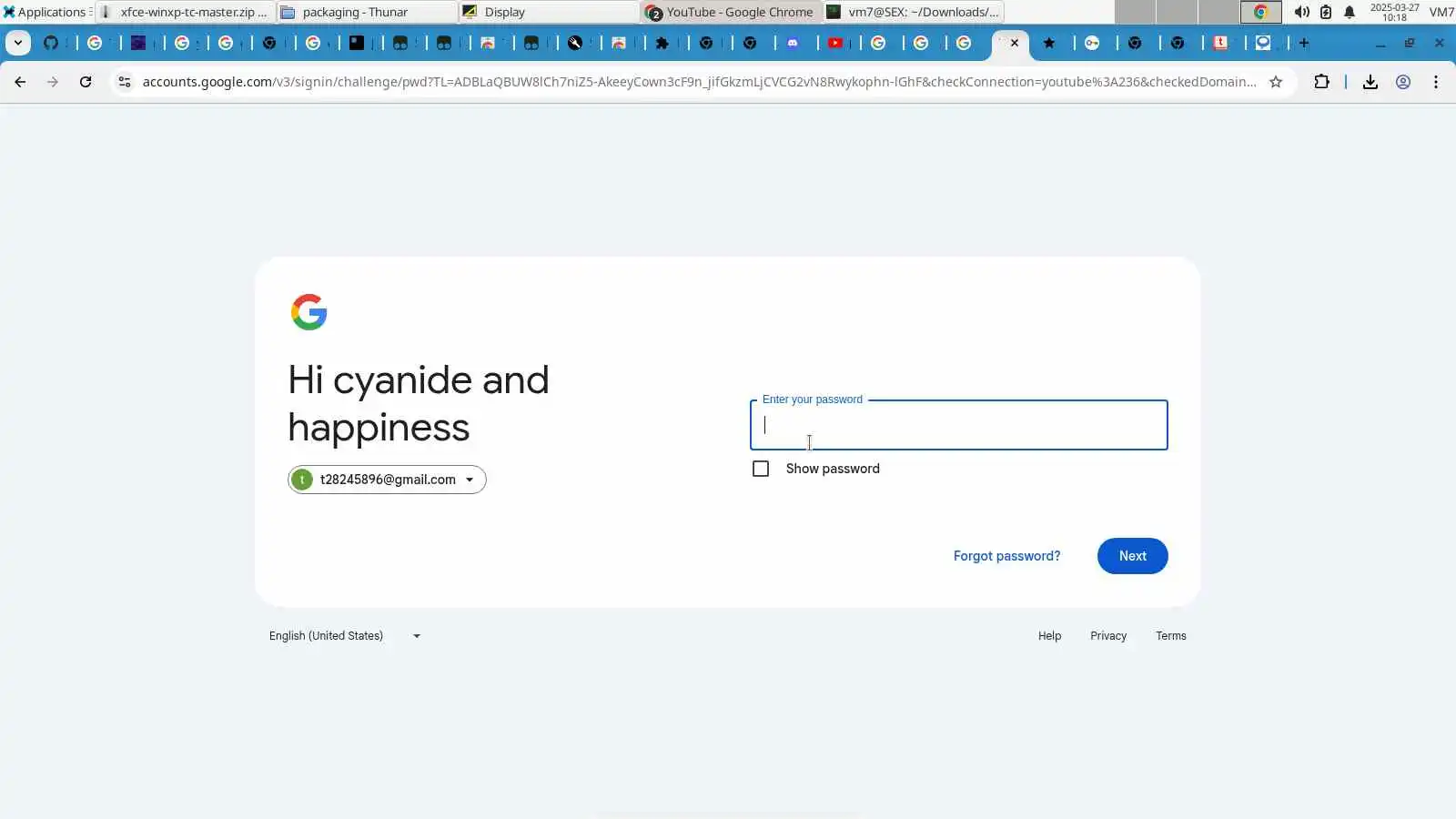The width and height of the screenshot is (1456, 819).
Task: Open the English (United States) language dropdown
Action: tap(345, 636)
